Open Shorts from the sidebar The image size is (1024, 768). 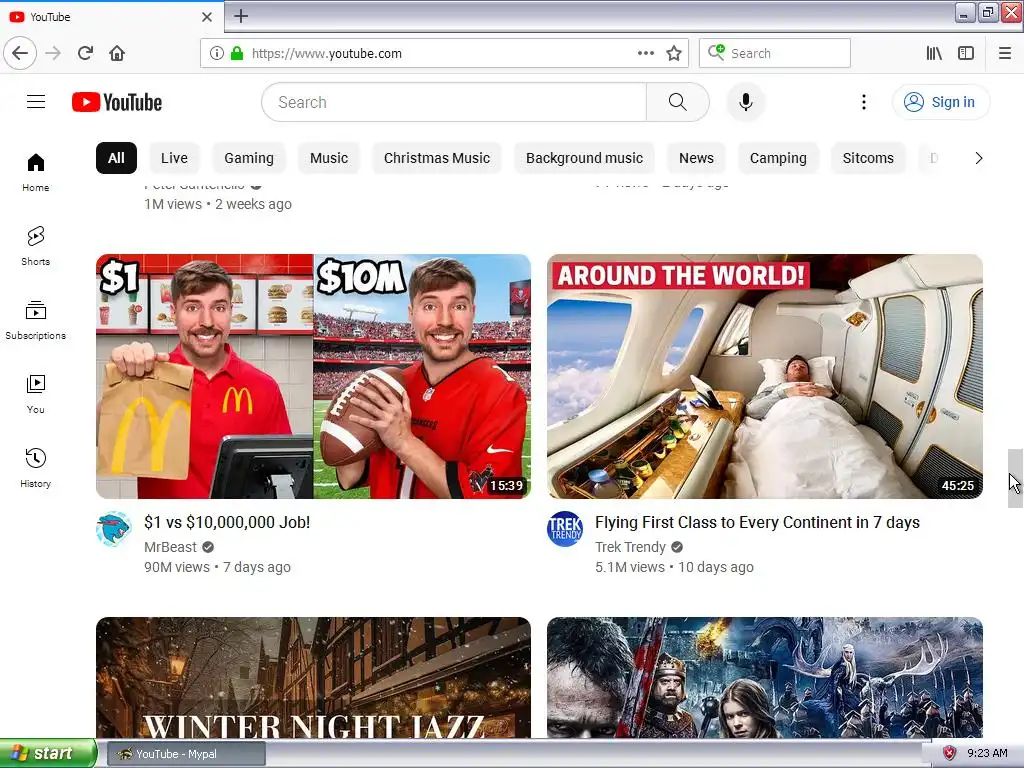coord(35,246)
